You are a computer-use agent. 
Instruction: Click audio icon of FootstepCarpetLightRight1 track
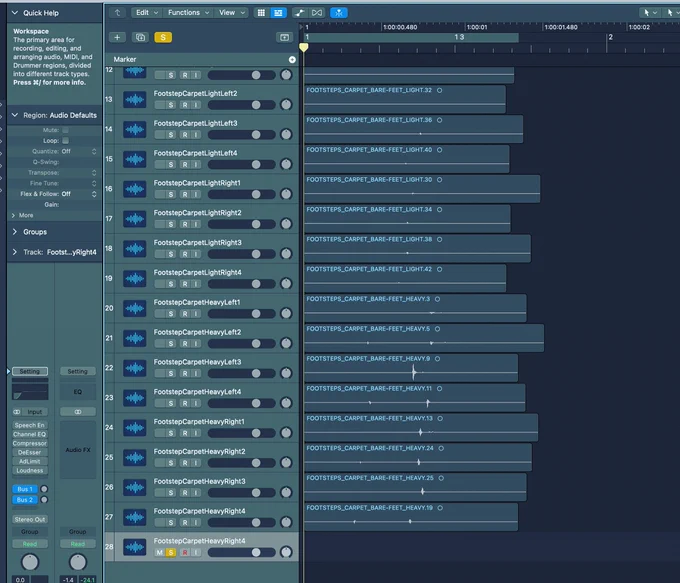134,189
